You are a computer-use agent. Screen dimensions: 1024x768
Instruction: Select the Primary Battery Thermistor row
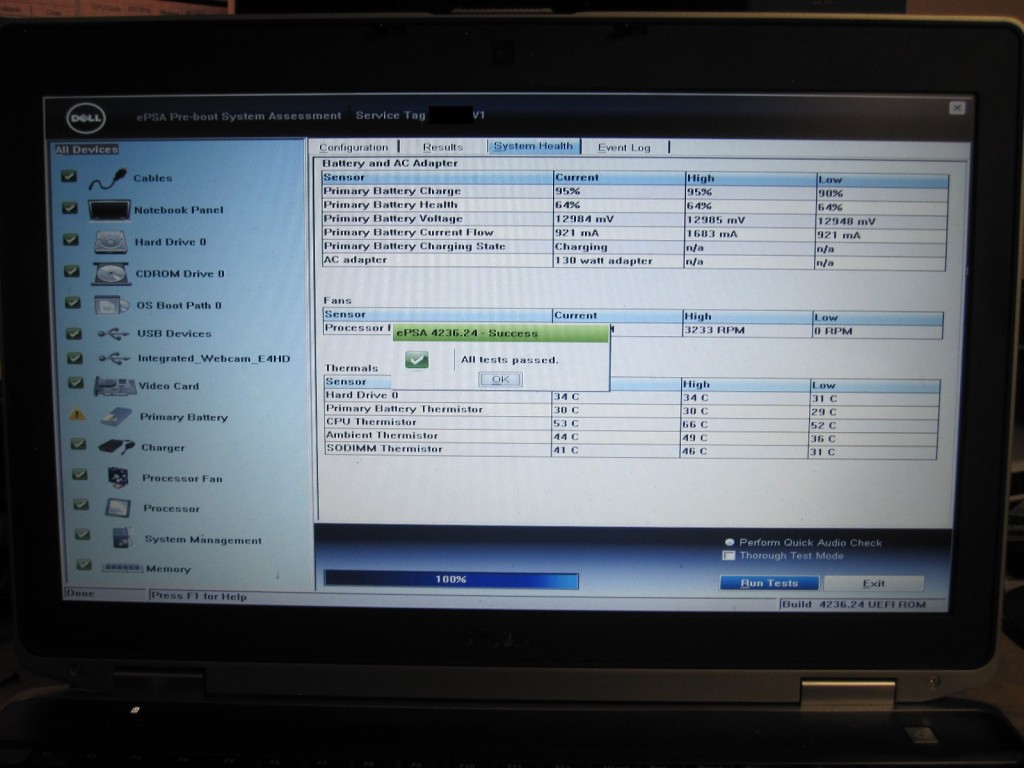(x=632, y=409)
